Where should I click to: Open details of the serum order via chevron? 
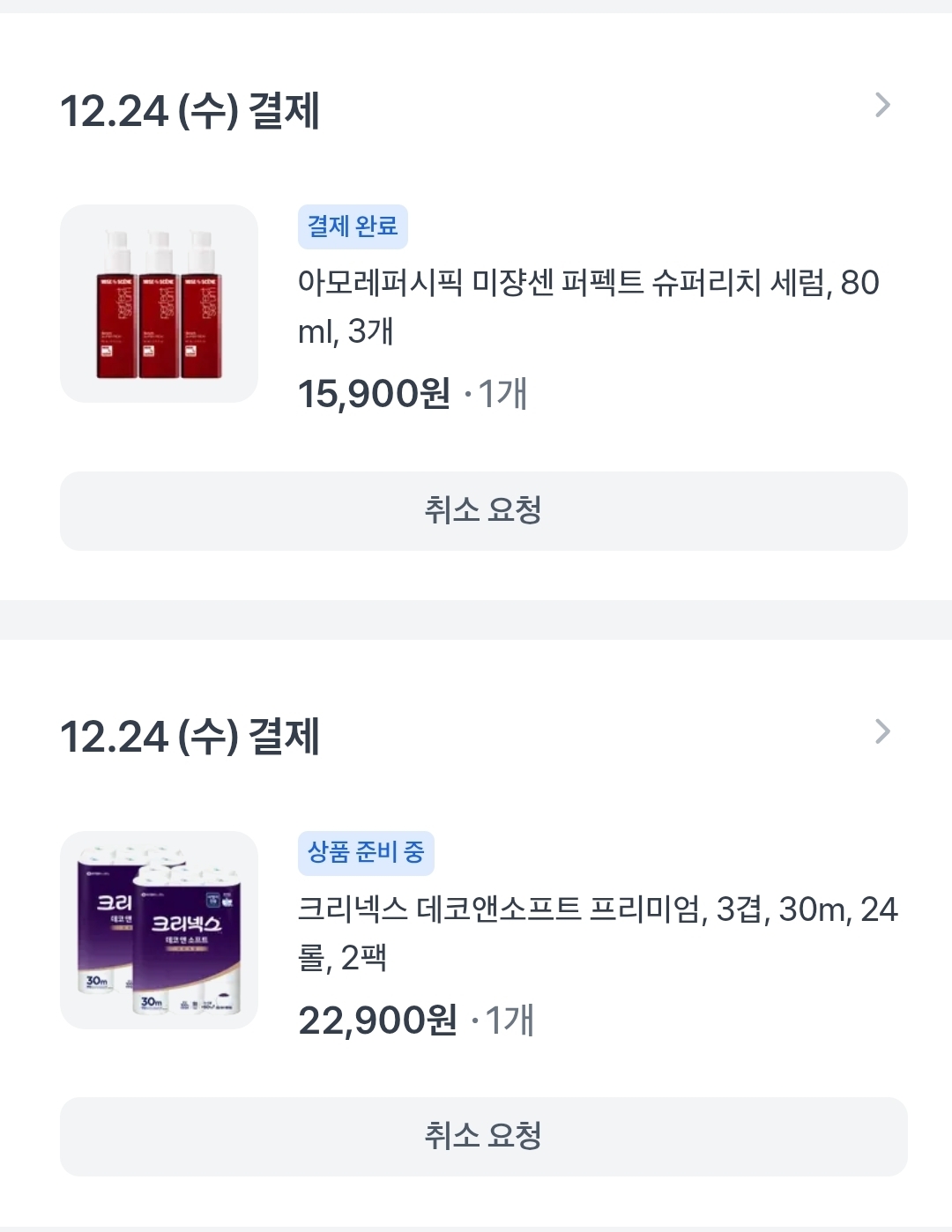tap(882, 106)
